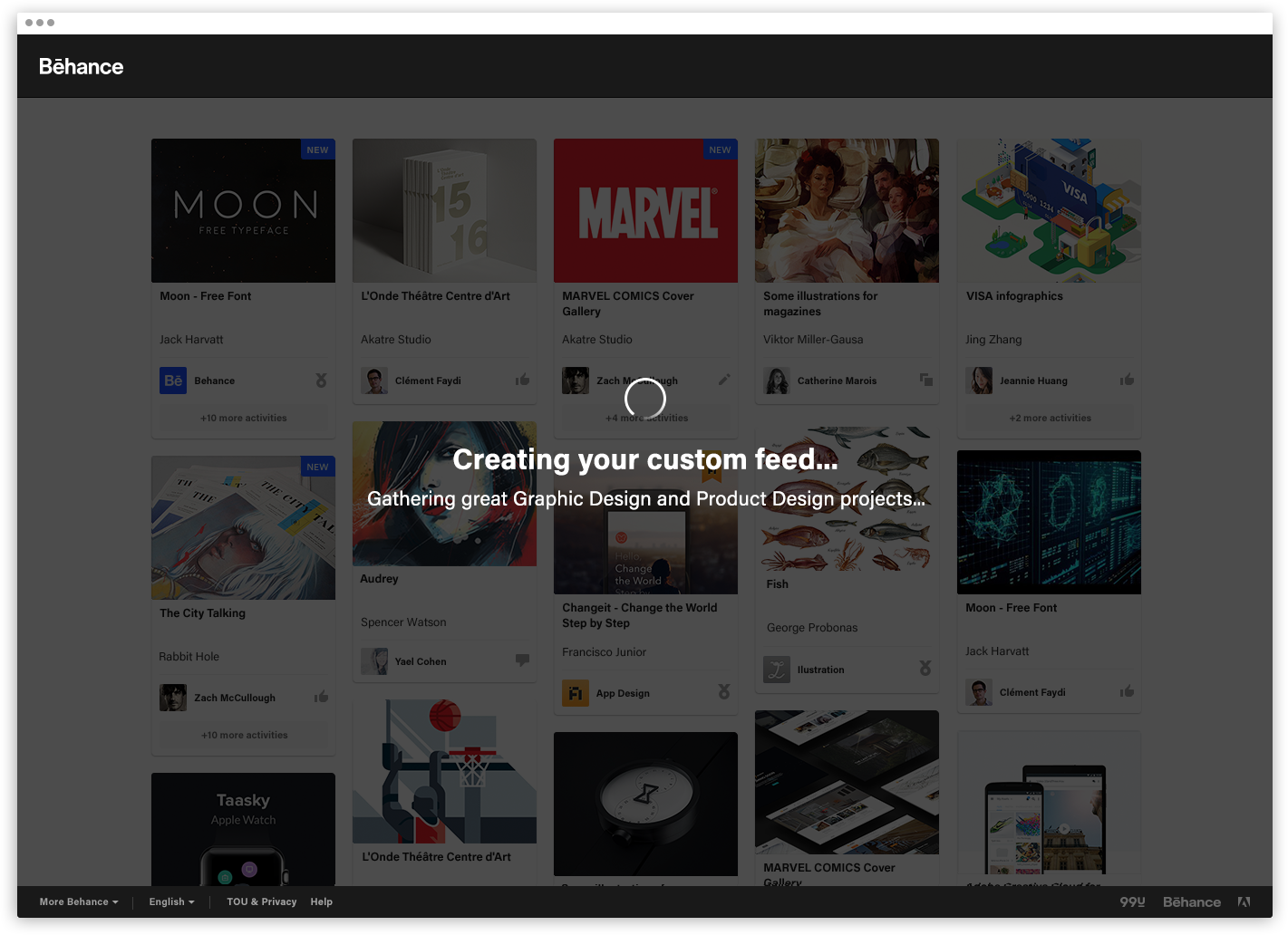This screenshot has width=1288, height=935.
Task: Open the Audrey portrait thumbnail
Action: [x=444, y=494]
